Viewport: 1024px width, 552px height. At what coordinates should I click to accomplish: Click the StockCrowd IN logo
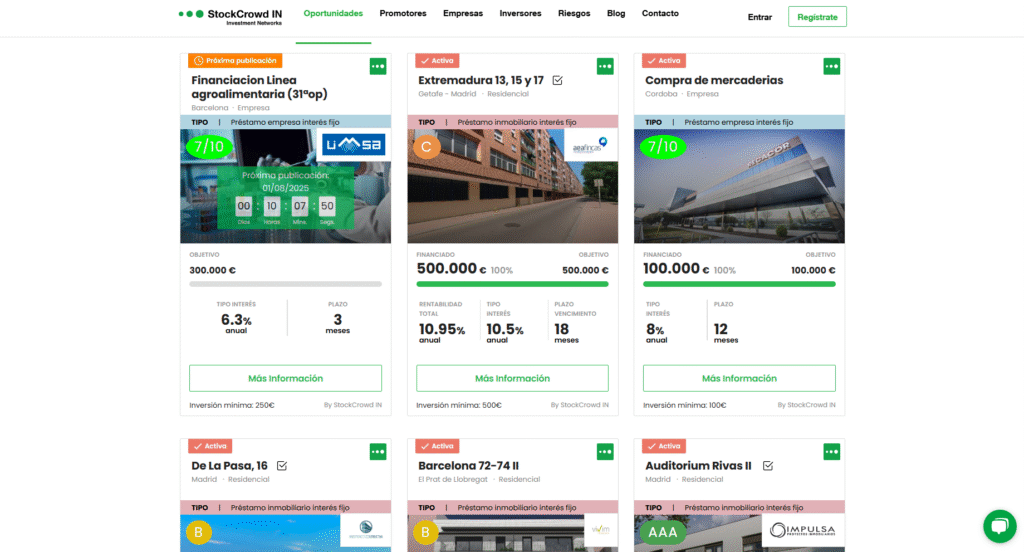230,16
